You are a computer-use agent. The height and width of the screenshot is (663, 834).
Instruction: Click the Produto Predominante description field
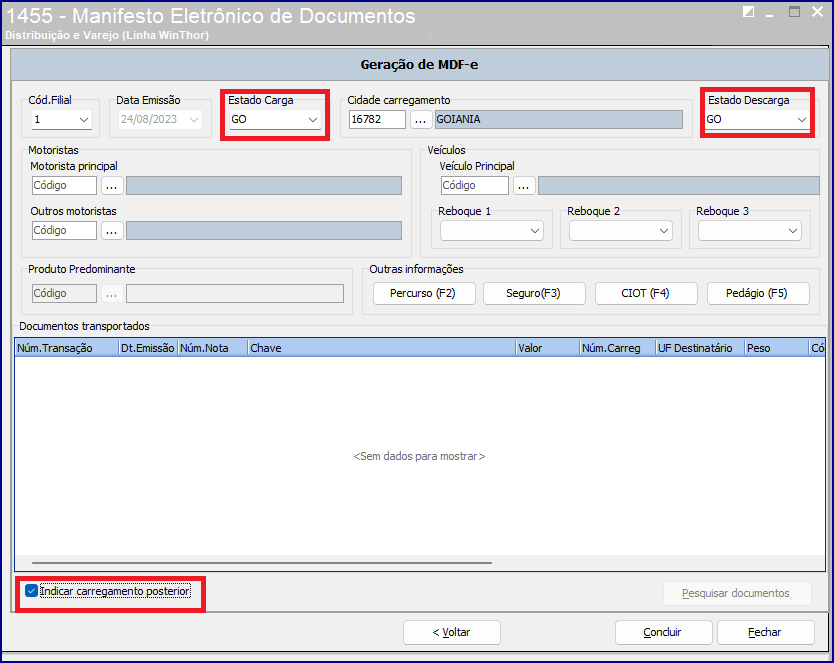pyautogui.click(x=235, y=293)
